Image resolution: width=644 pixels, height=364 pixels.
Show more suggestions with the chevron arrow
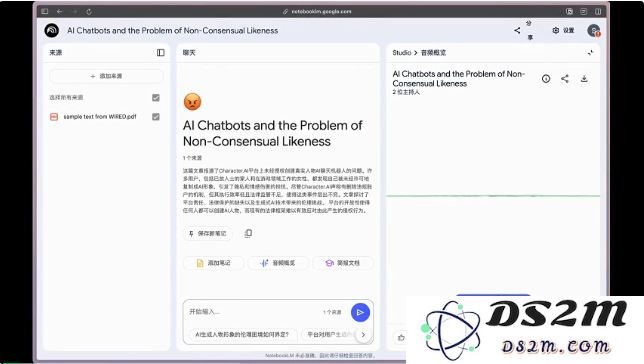[x=363, y=334]
